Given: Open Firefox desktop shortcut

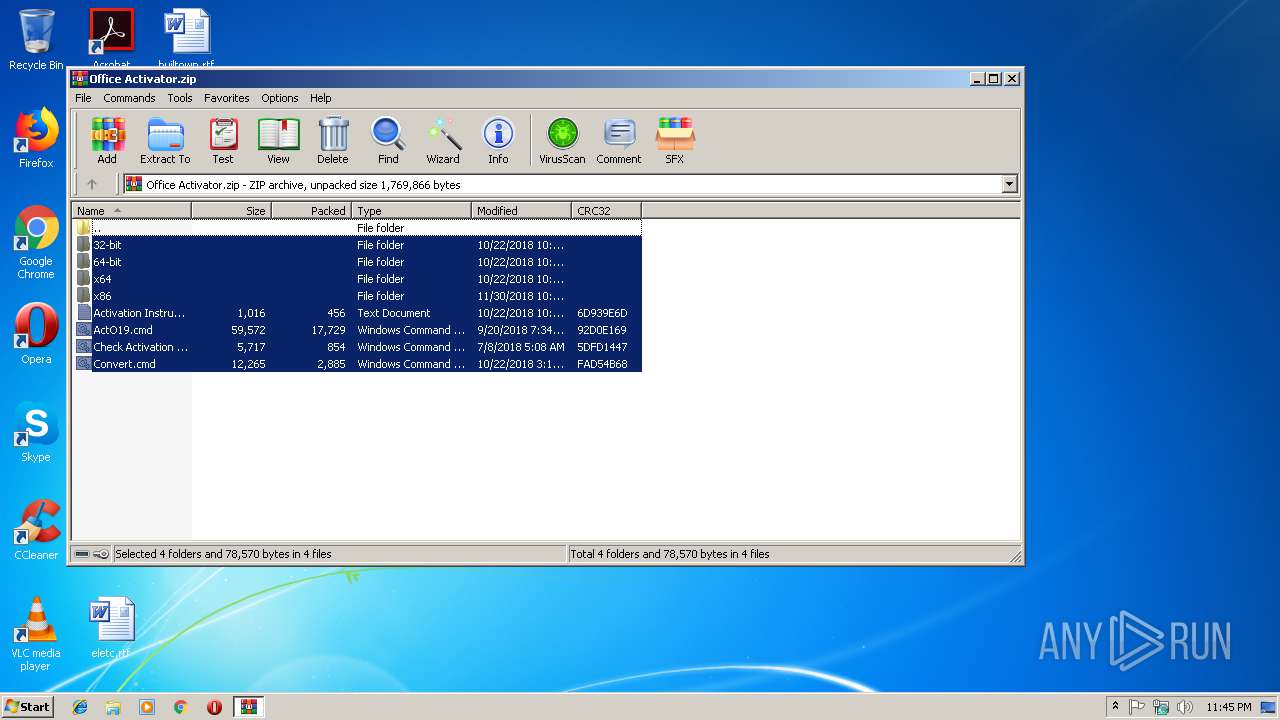Looking at the screenshot, I should click(x=36, y=138).
